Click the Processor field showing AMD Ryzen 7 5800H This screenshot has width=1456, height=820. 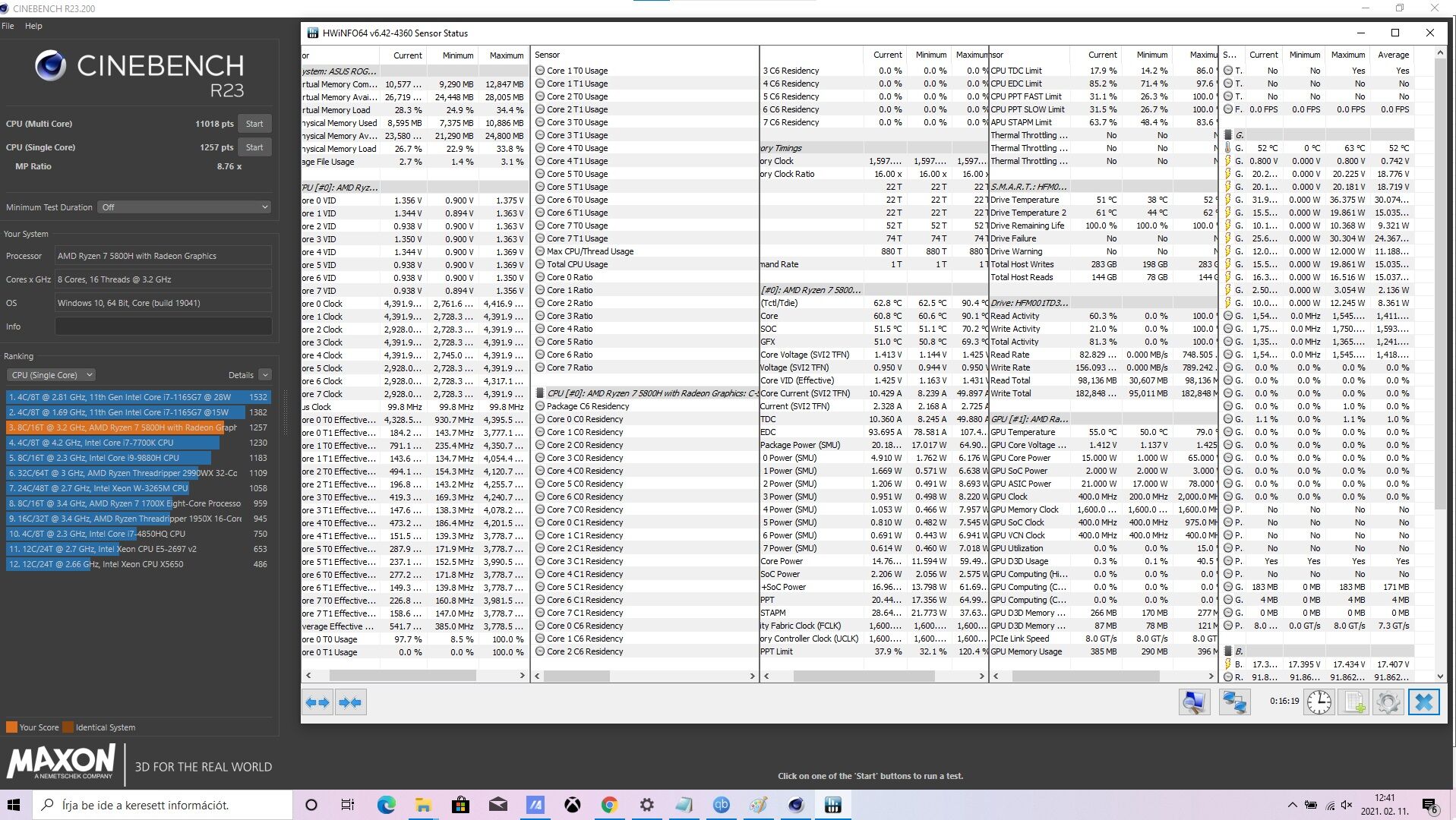(x=163, y=256)
